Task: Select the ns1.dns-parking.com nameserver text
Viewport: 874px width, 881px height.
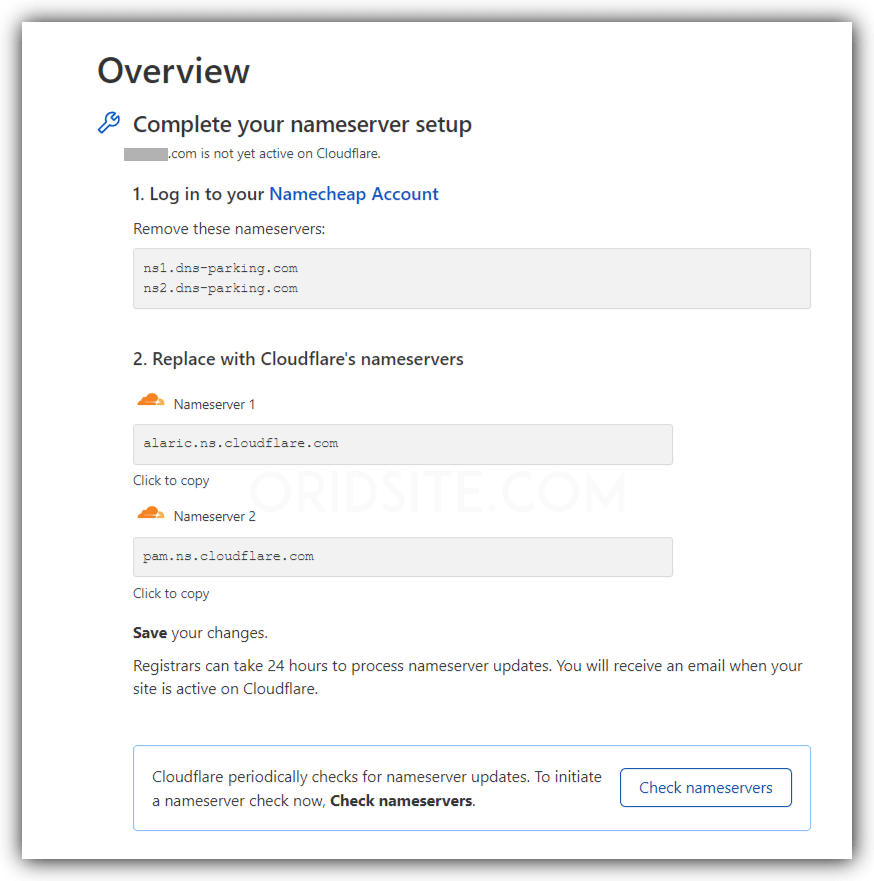Action: (220, 268)
